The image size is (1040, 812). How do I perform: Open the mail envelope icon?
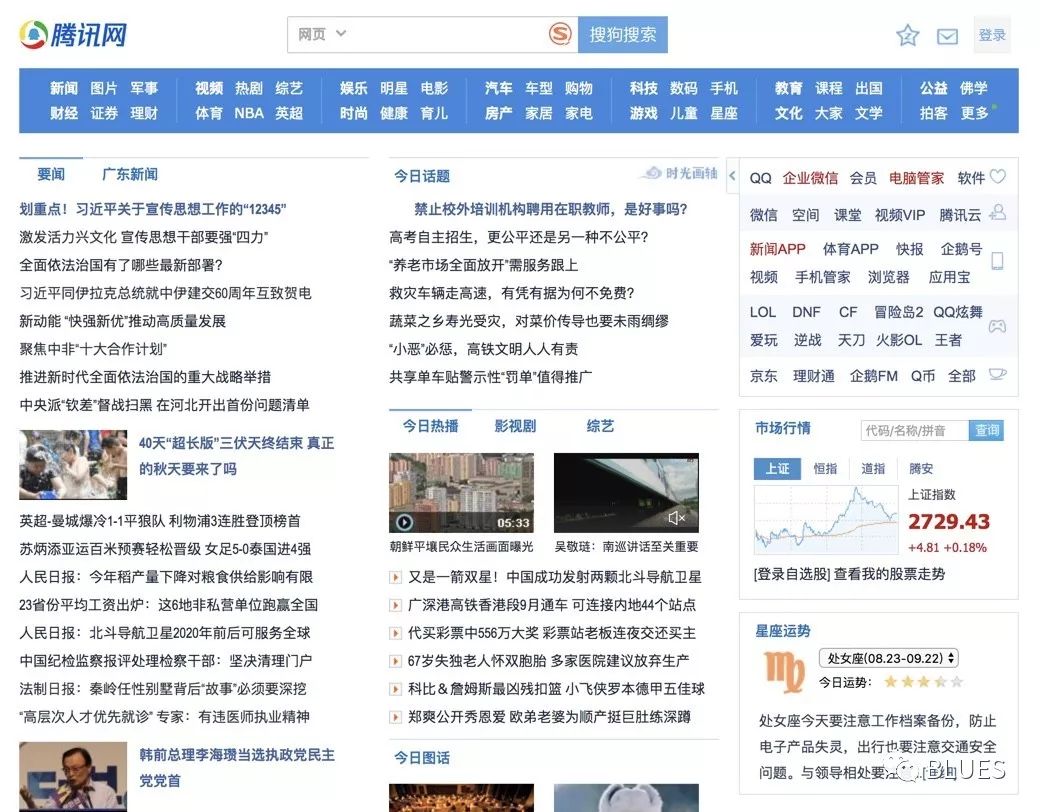click(x=947, y=36)
